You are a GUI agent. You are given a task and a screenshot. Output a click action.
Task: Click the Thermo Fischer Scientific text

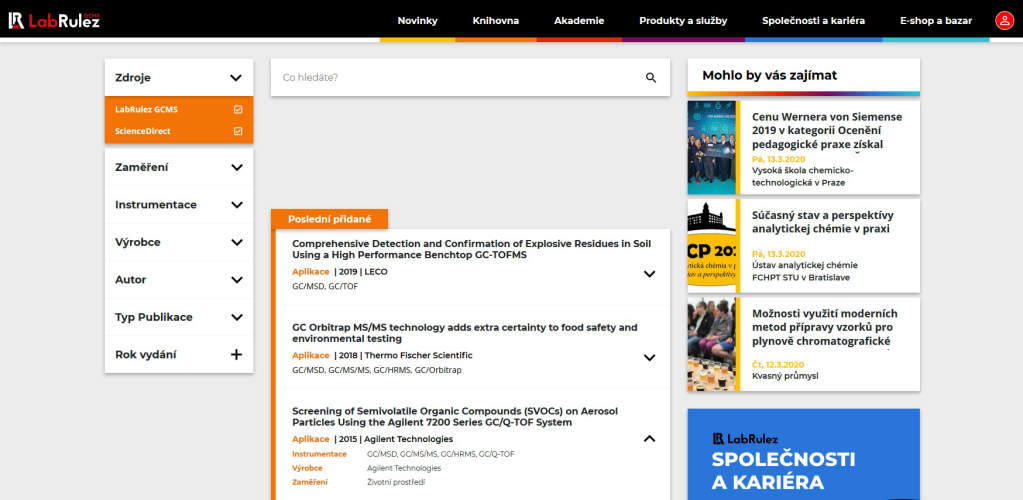(418, 355)
